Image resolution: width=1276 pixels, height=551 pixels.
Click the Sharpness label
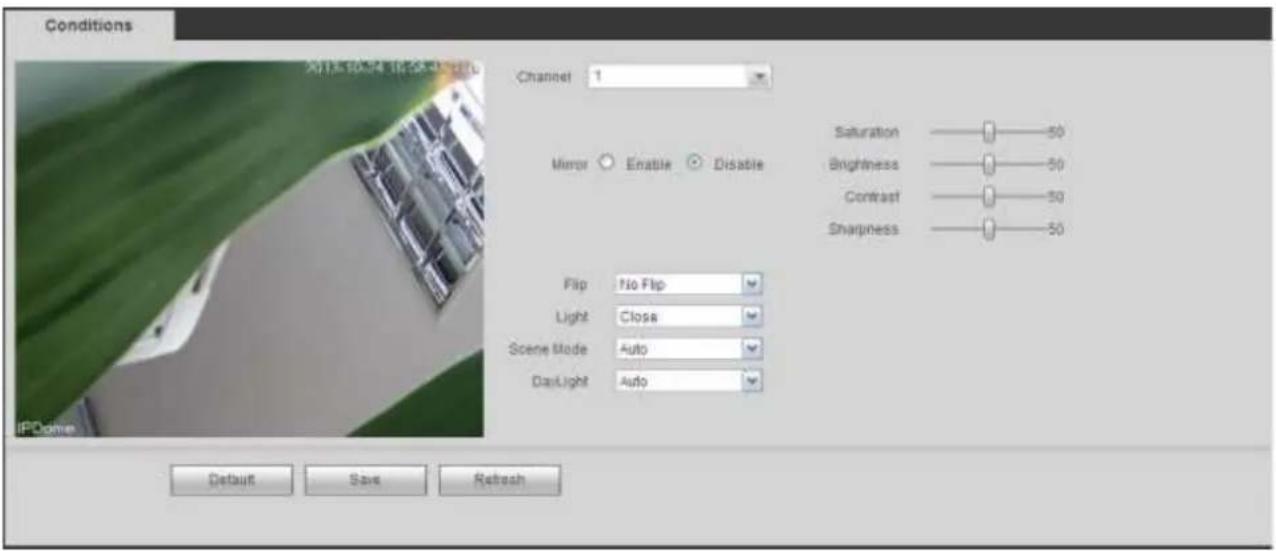[x=864, y=229]
